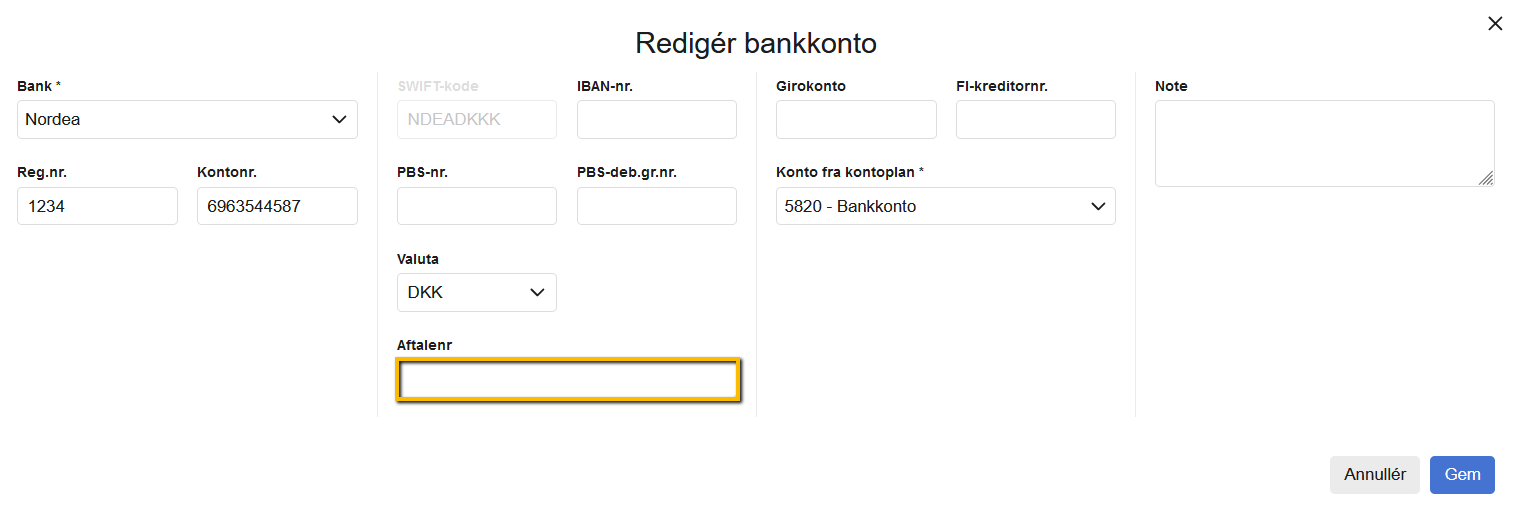This screenshot has width=1513, height=510.
Task: Click the Bank dropdown chevron arrow
Action: (x=338, y=120)
